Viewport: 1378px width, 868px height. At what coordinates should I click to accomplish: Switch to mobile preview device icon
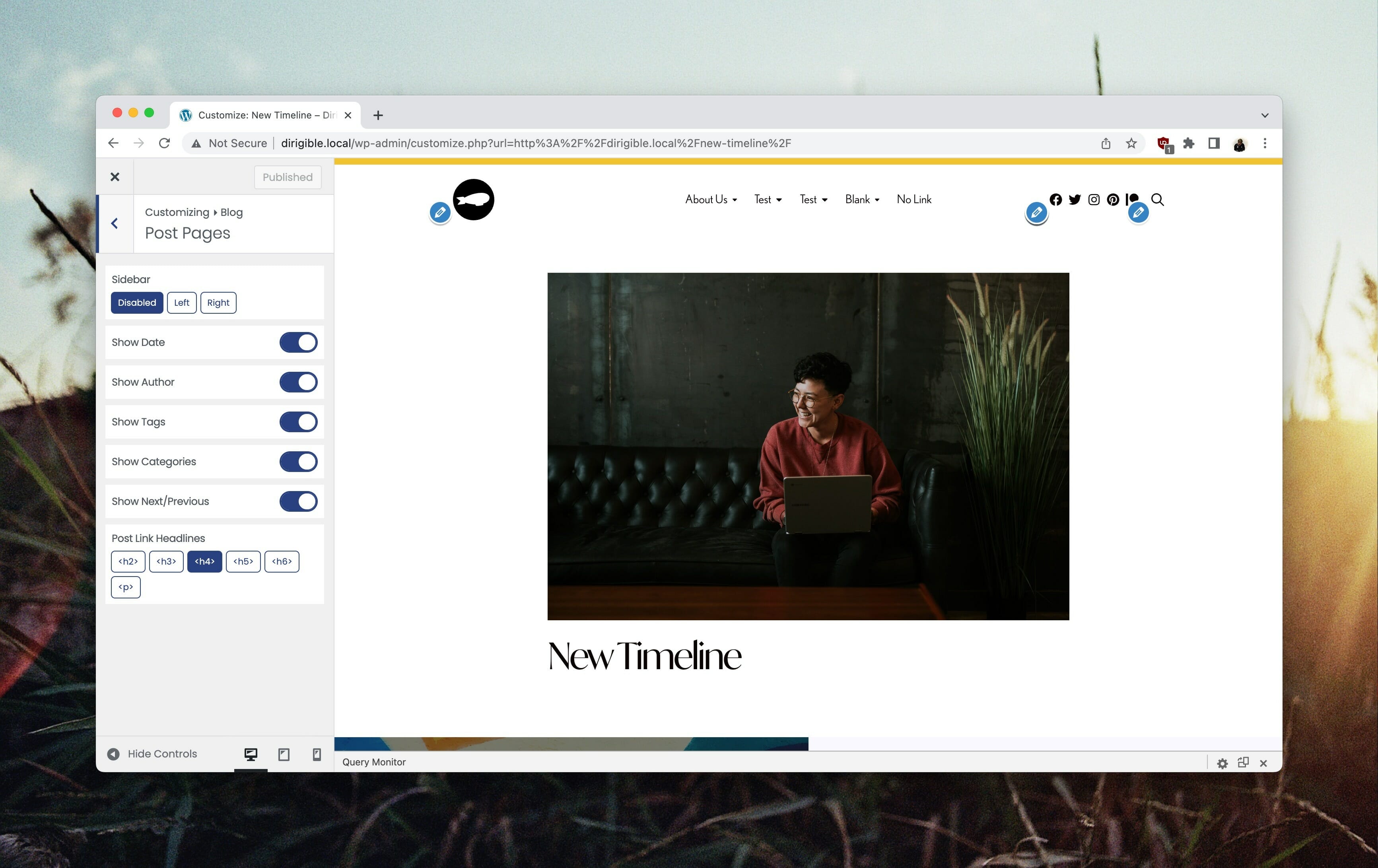(317, 754)
